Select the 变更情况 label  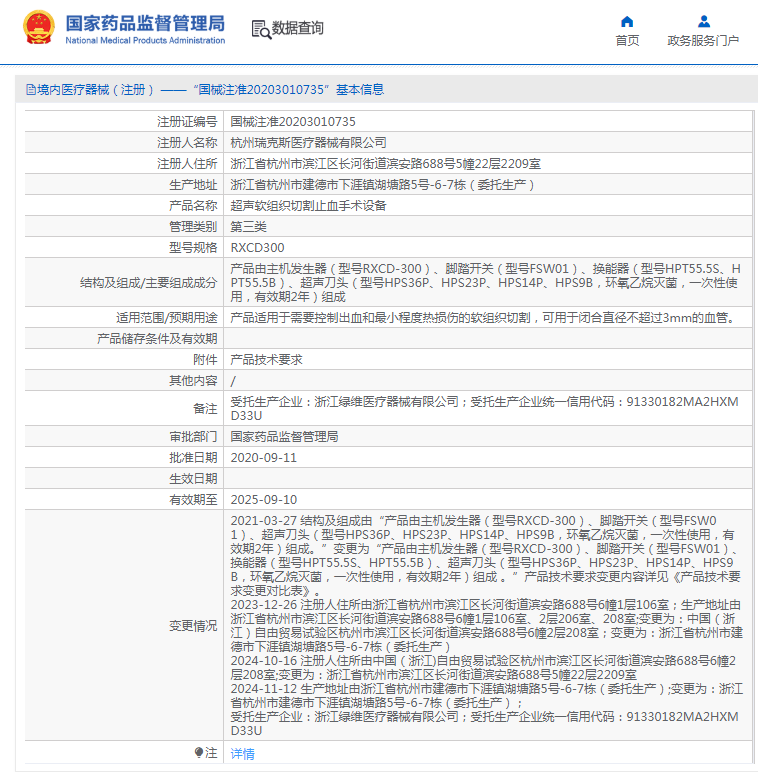pos(193,626)
